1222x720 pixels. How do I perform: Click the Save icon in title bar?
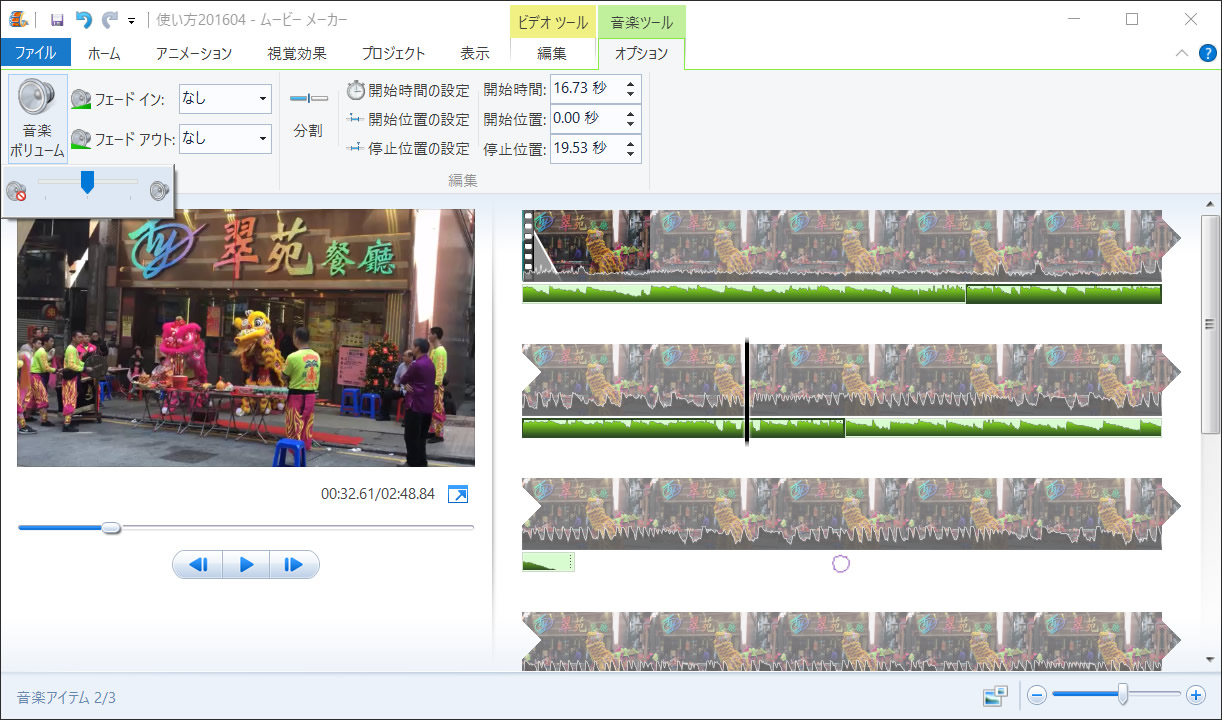tap(57, 20)
